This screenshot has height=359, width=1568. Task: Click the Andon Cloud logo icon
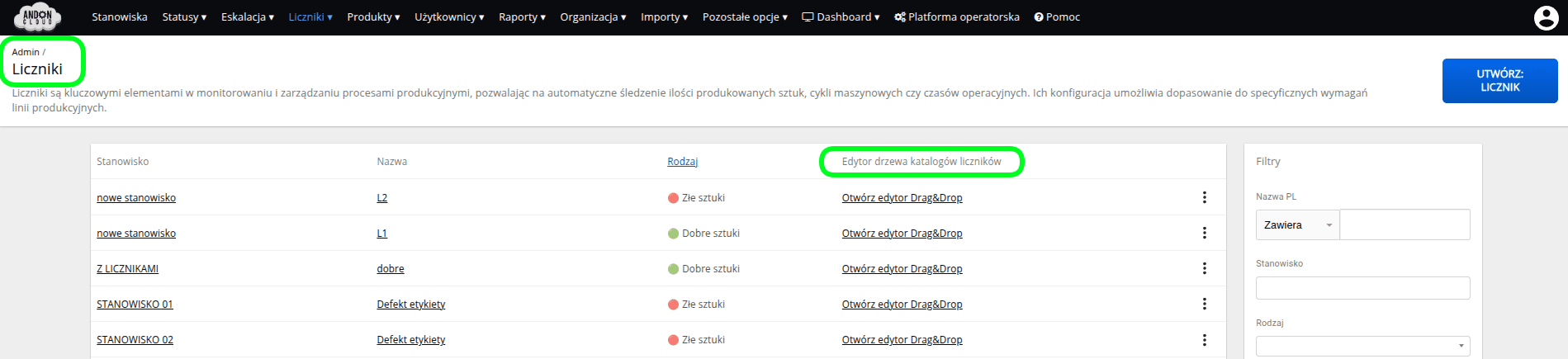37,17
